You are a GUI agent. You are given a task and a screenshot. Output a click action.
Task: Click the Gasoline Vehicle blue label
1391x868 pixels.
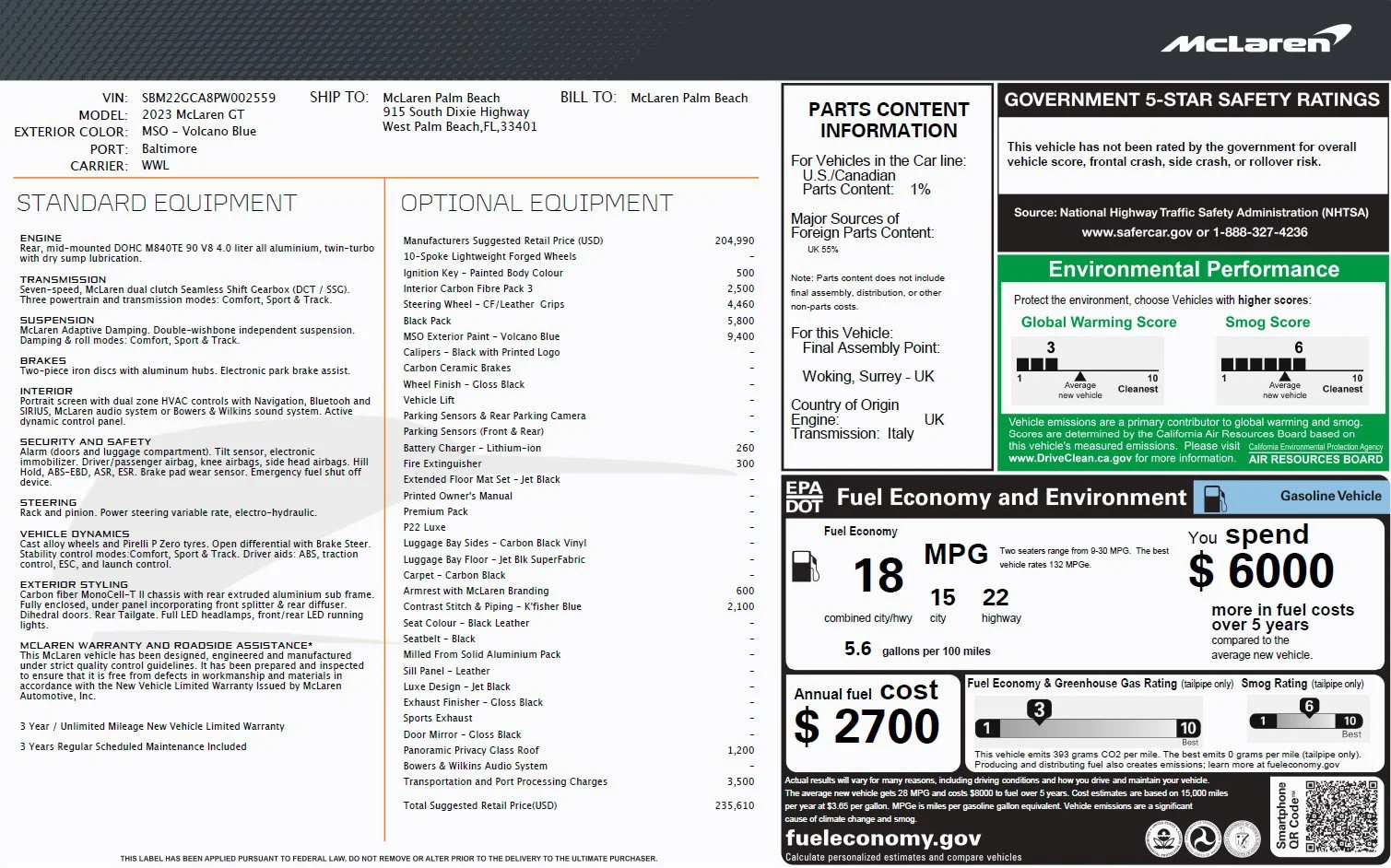1291,497
